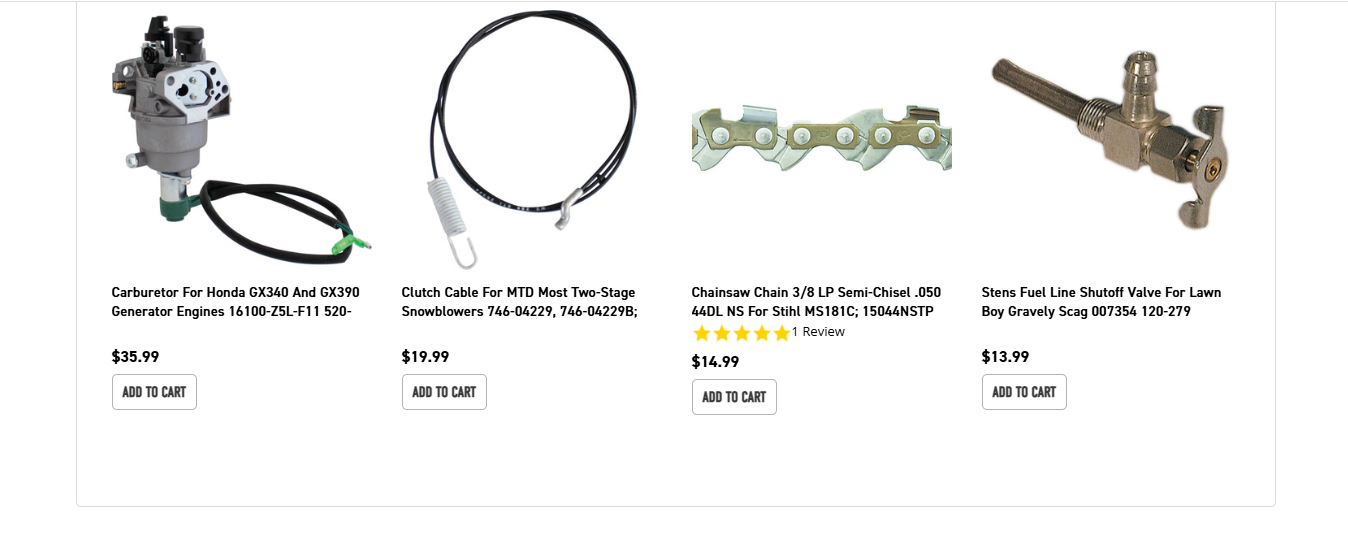Click the $14.99 chainsaw chain price

point(716,361)
